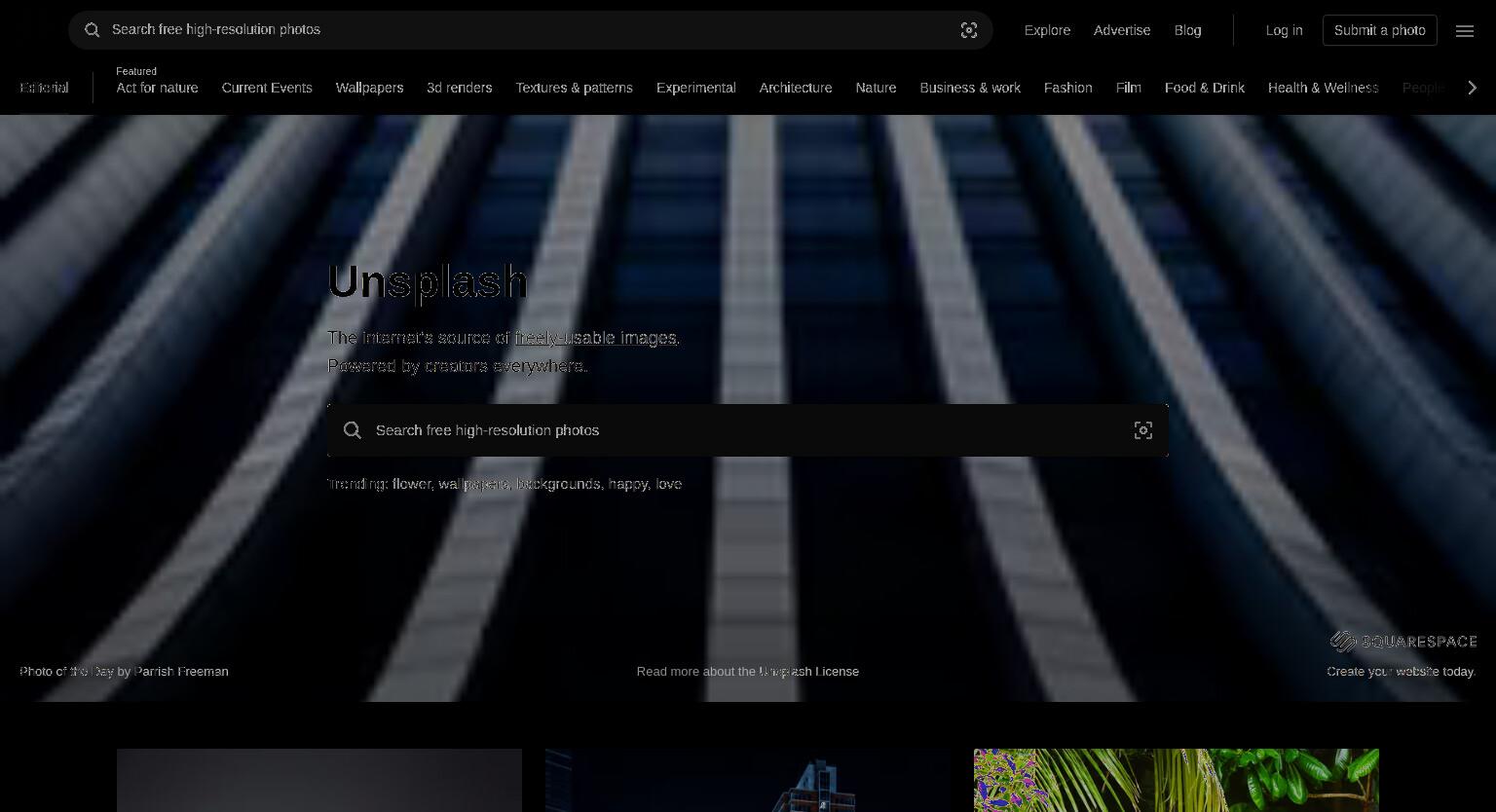This screenshot has height=812, width=1496.
Task: Open Parrish Freeman's profile link
Action: tap(181, 671)
